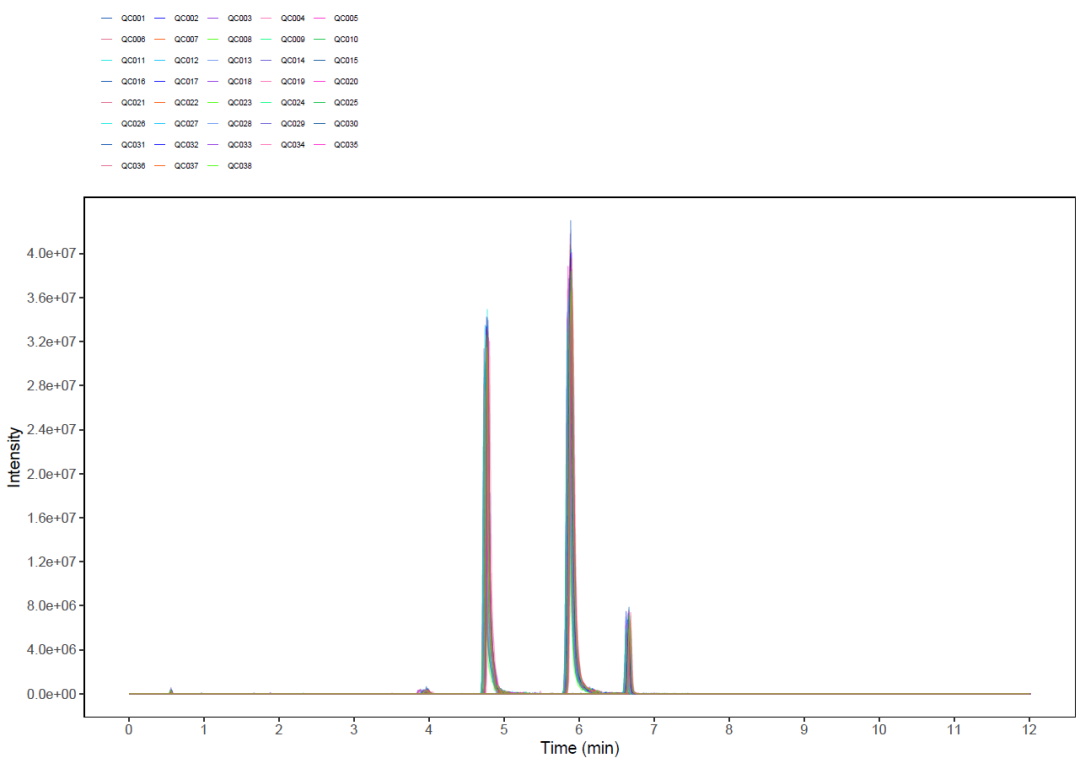The height and width of the screenshot is (758, 1080).
Task: Click the QC032 blue legend line
Action: pos(161,145)
